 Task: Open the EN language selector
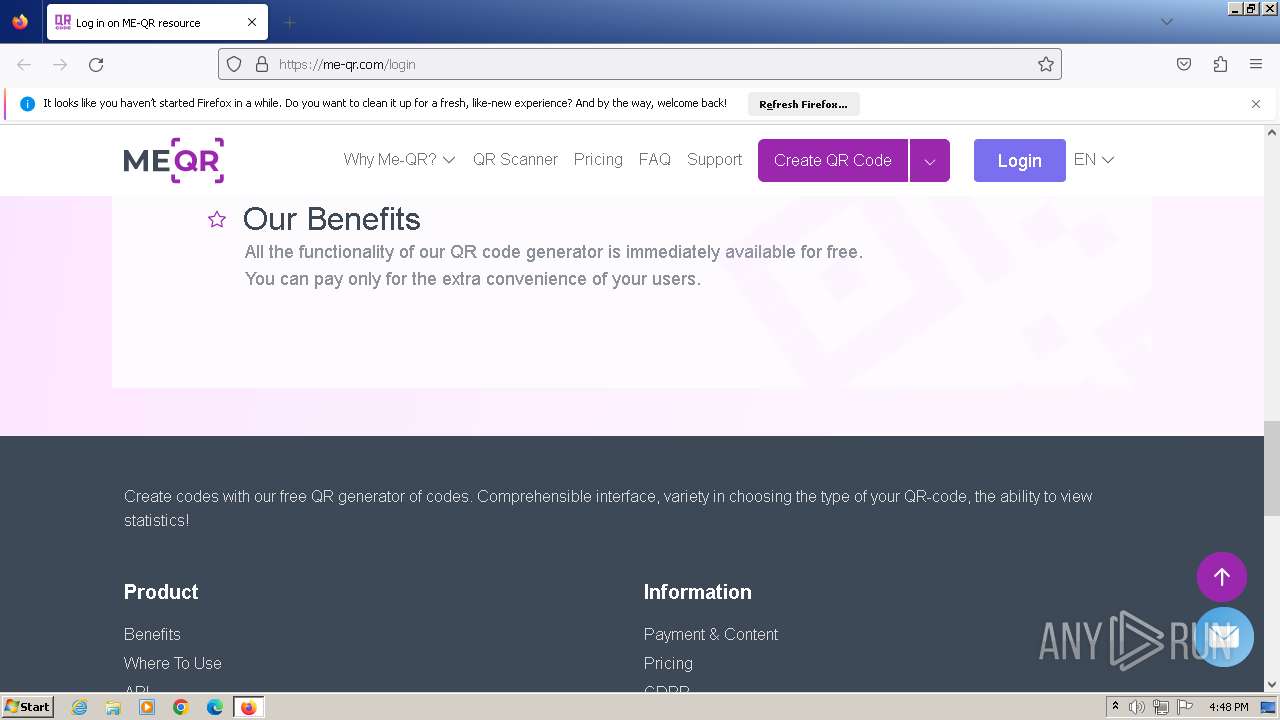click(1094, 160)
